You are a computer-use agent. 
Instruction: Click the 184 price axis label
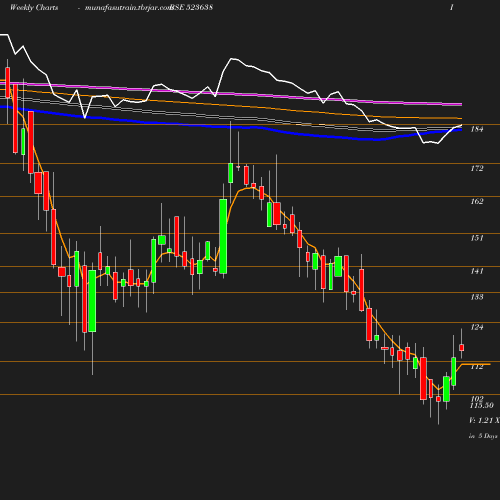tap(477, 129)
